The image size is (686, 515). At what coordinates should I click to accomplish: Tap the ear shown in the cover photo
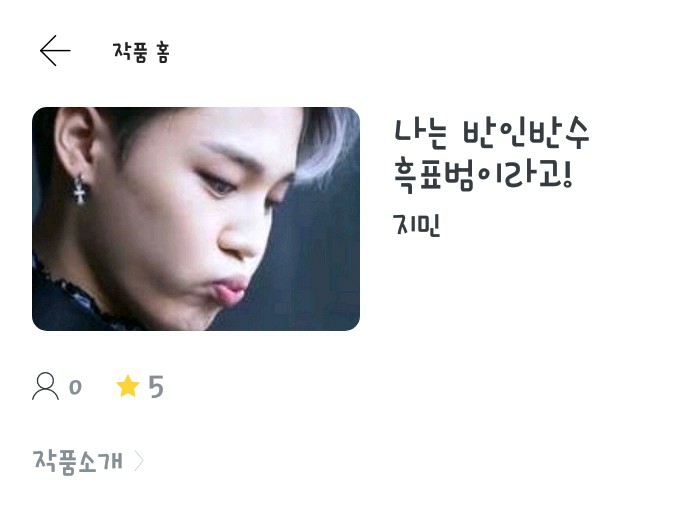coord(77,140)
